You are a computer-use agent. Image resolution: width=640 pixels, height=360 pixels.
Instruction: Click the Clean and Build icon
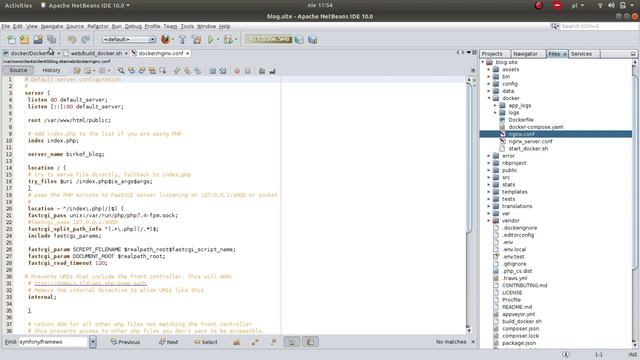197,40
